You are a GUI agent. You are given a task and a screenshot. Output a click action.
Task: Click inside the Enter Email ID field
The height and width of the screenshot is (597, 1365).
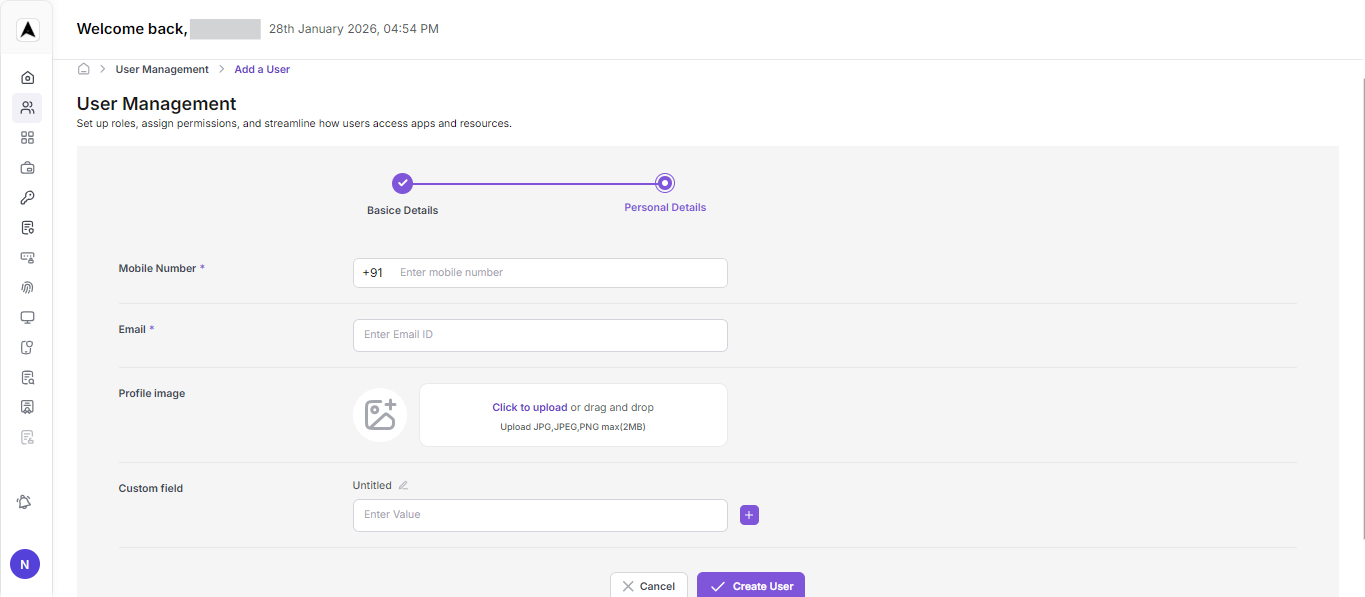click(x=540, y=334)
